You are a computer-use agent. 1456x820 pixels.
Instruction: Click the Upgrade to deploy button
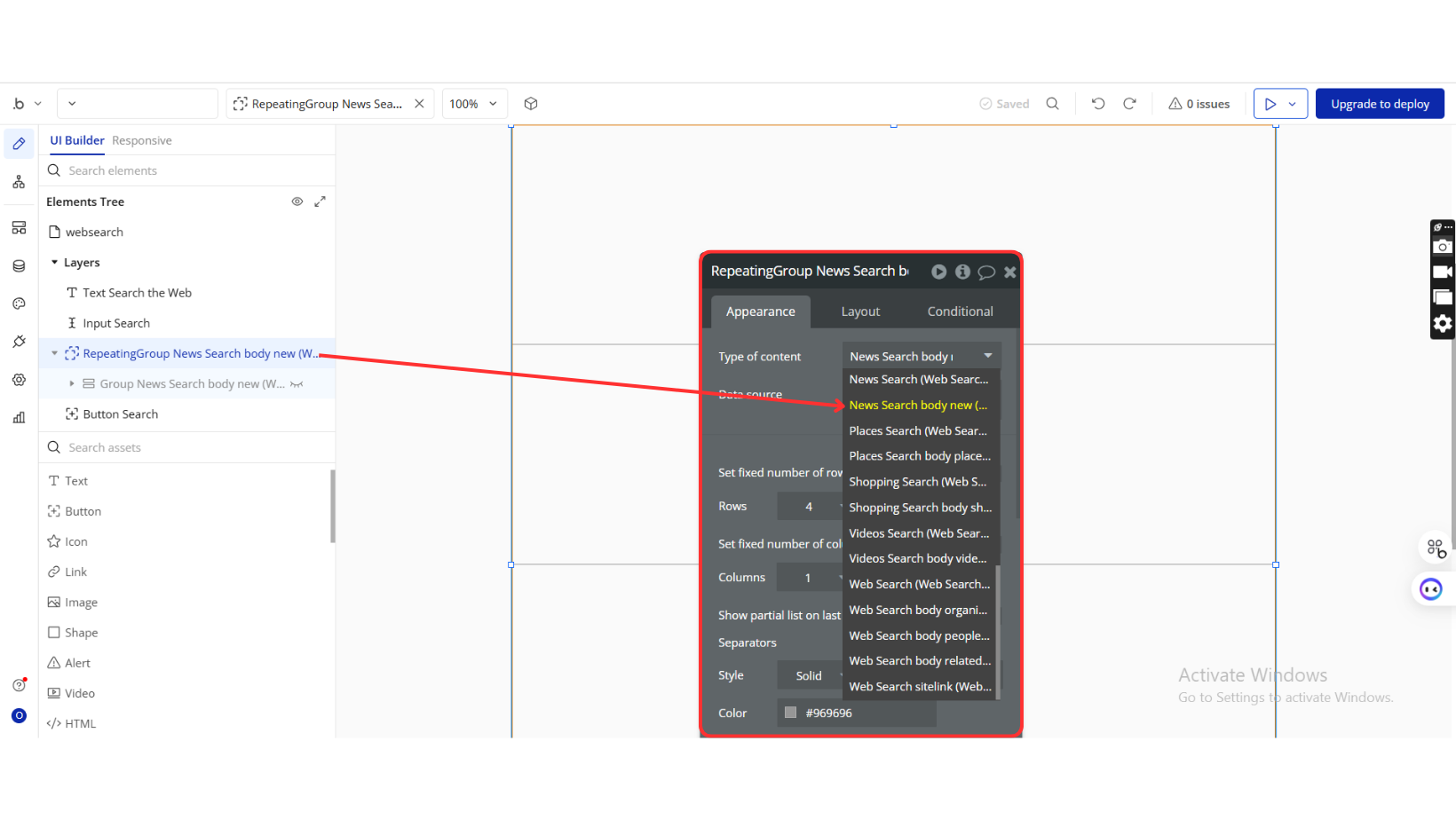[1380, 104]
